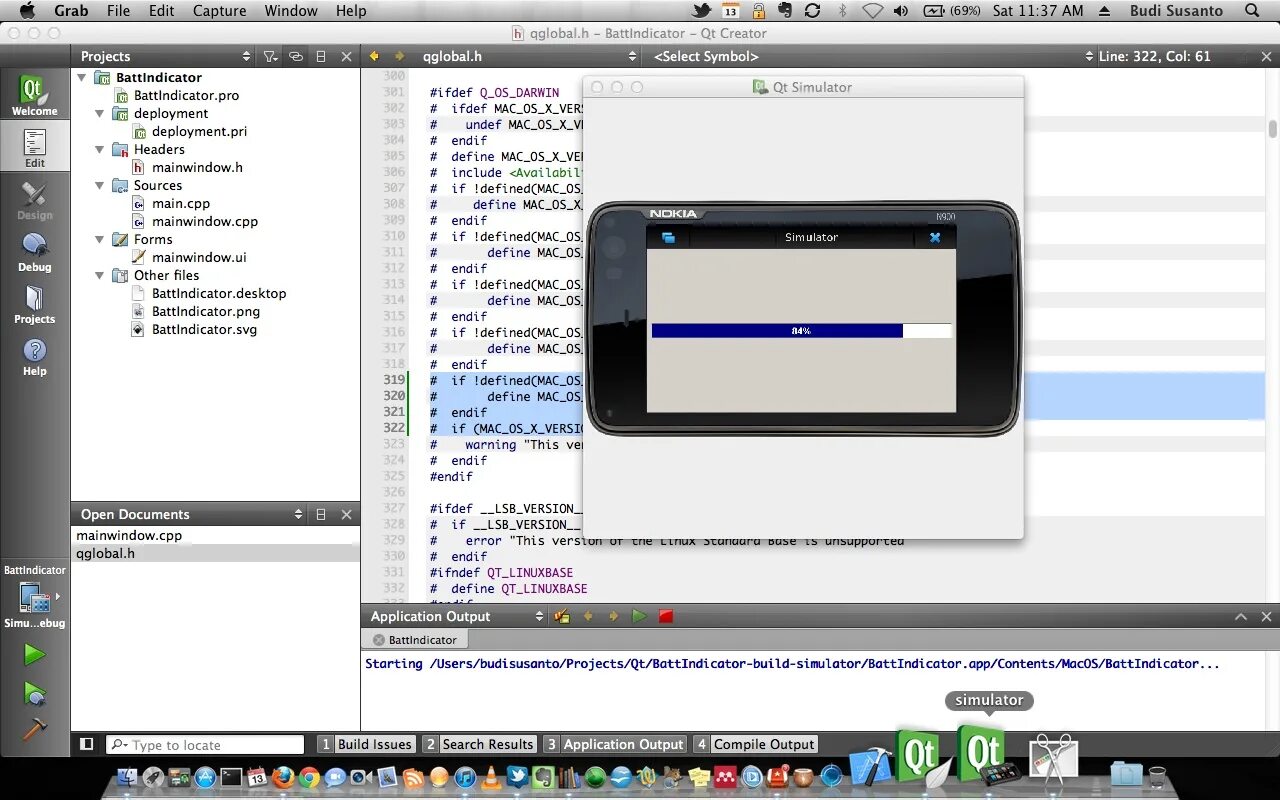Open the Compile Output pane

tap(755, 744)
